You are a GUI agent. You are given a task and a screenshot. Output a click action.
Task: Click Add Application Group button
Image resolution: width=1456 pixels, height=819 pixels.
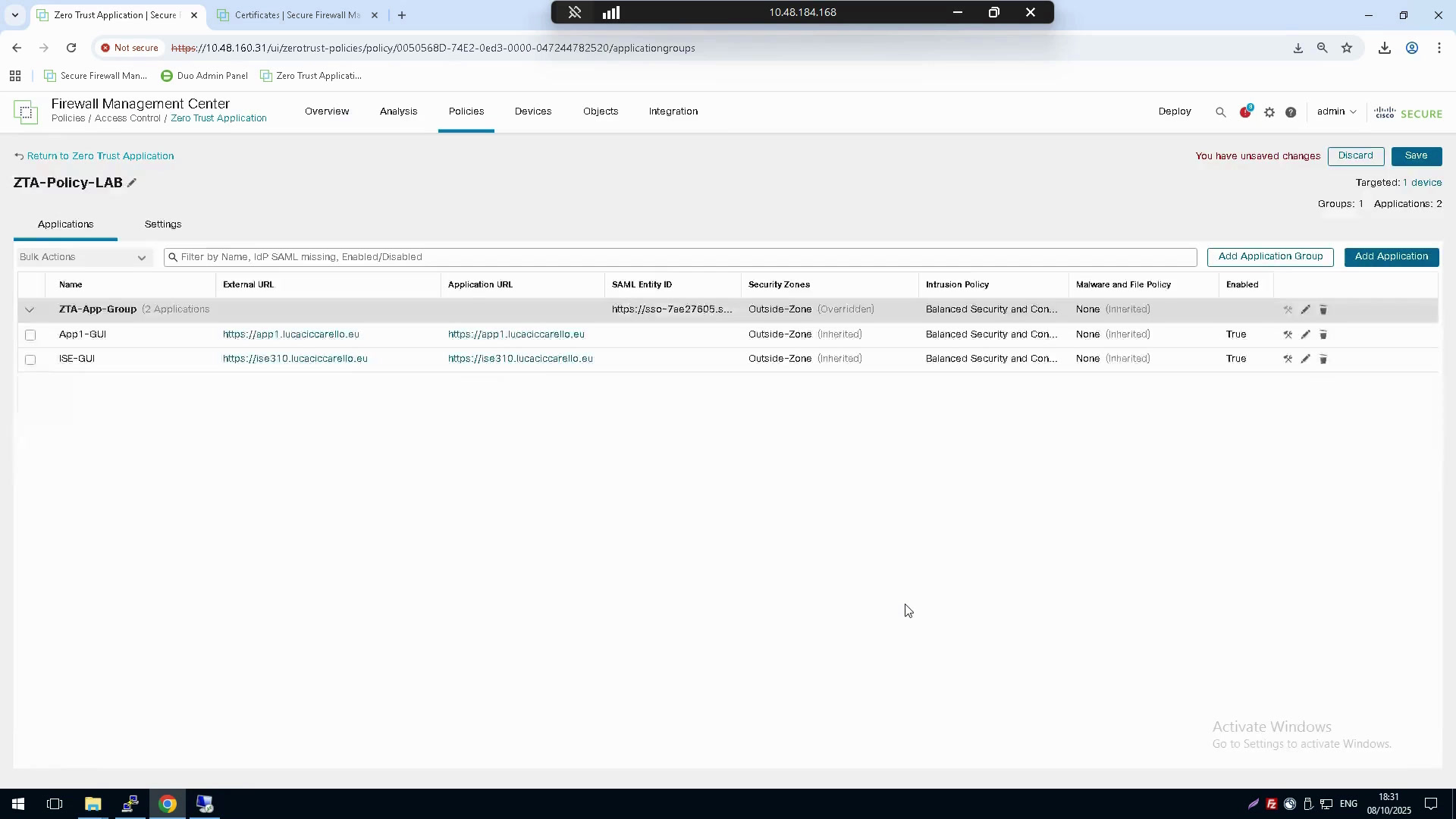1270,256
